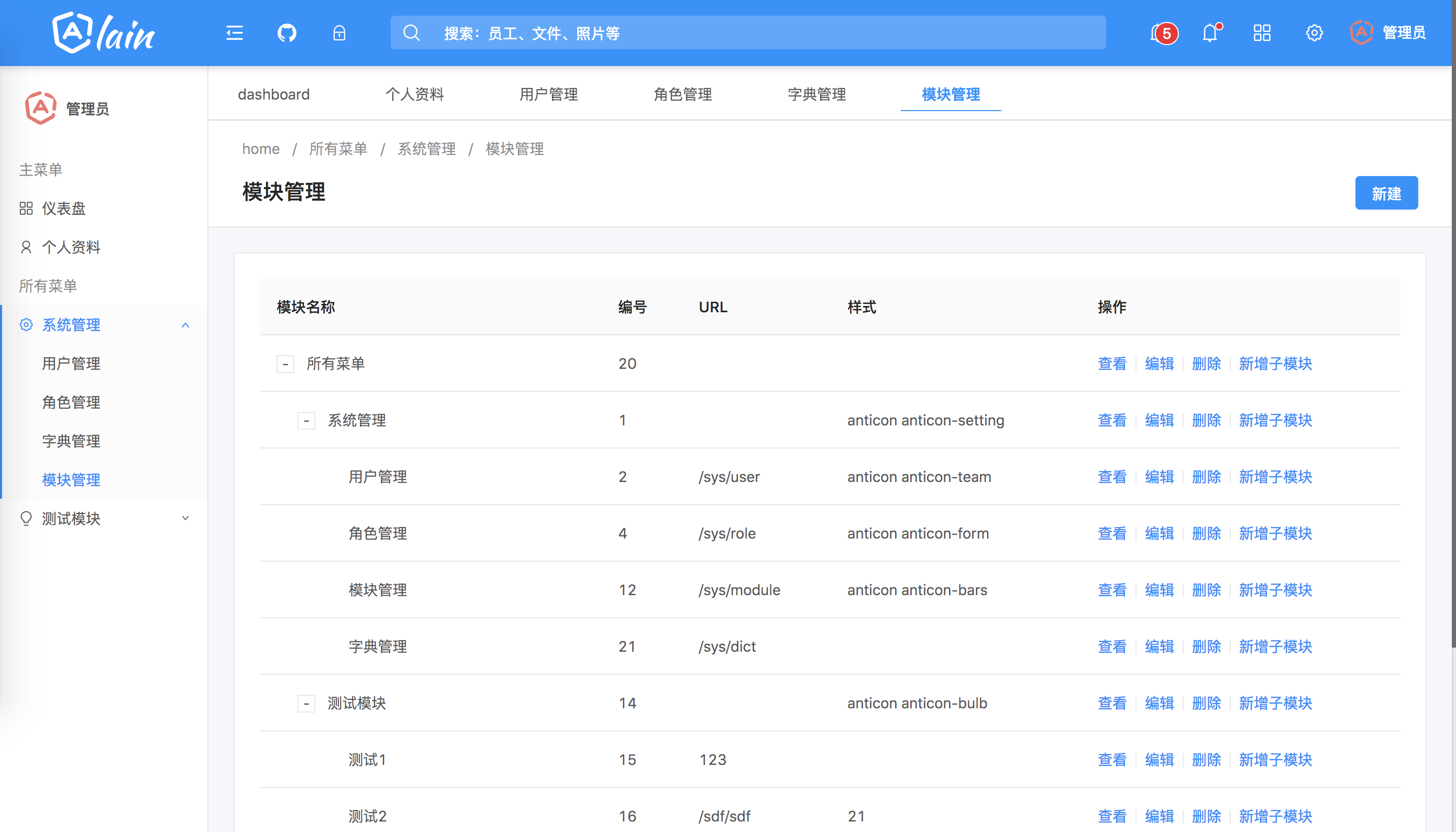
Task: Switch to the dashboard tab
Action: 273,94
